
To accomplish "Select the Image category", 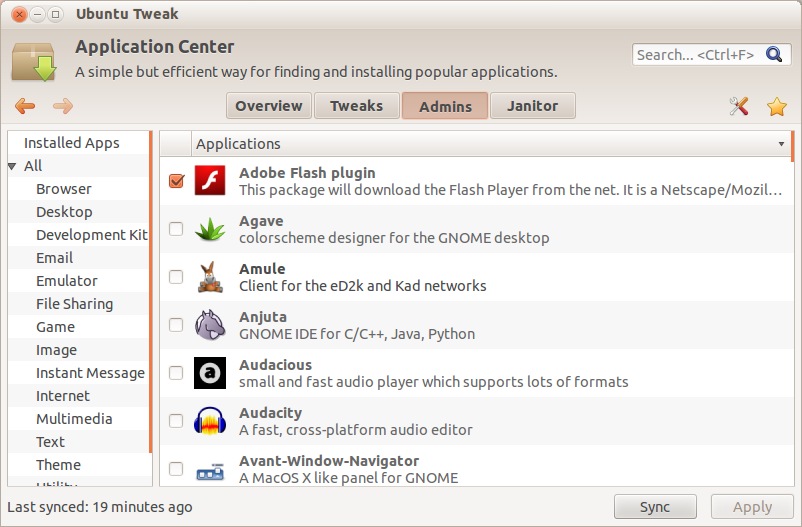I will (56, 350).
